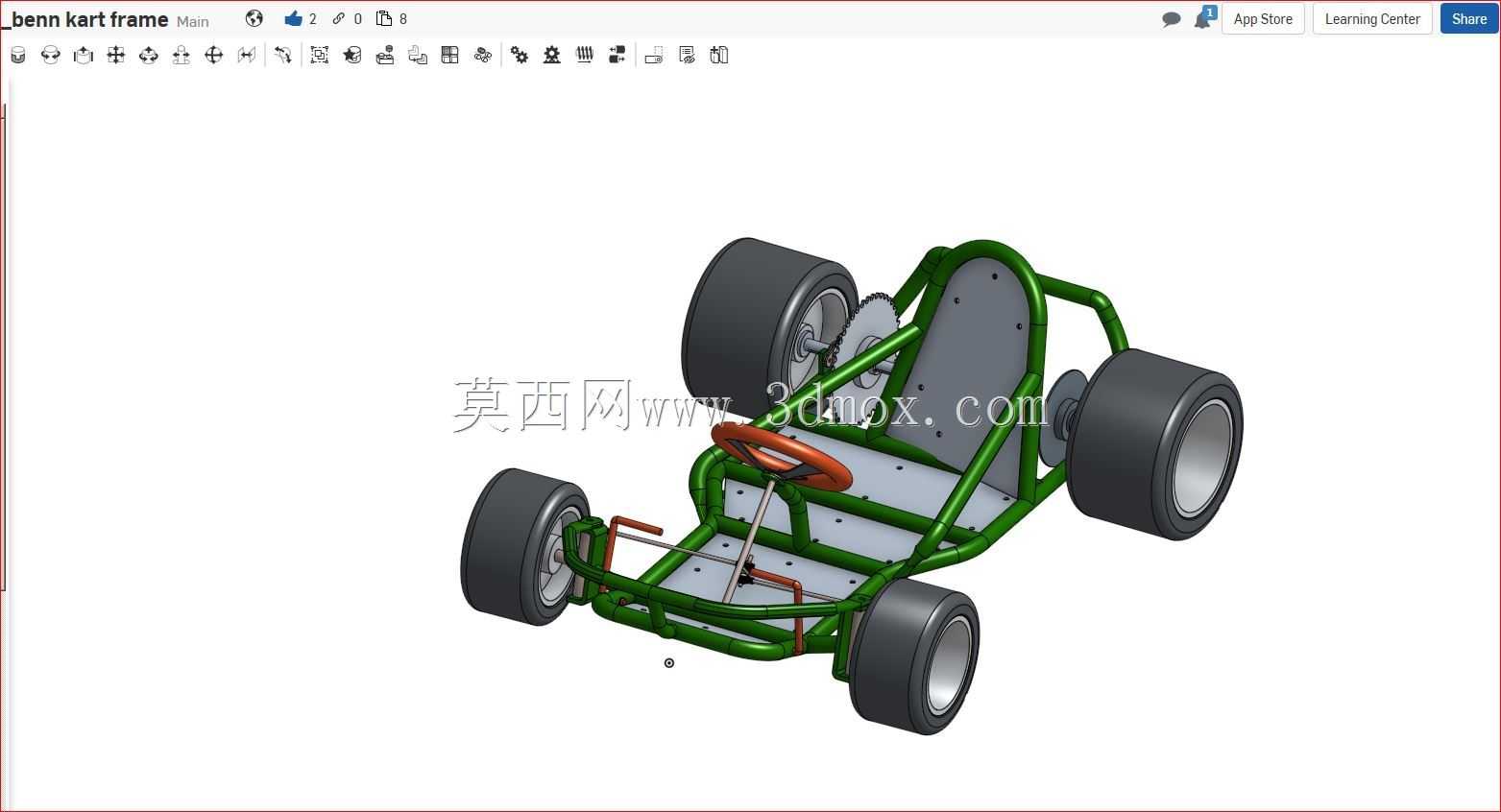Select the Planar mate tool
The height and width of the screenshot is (812, 1501).
point(116,56)
